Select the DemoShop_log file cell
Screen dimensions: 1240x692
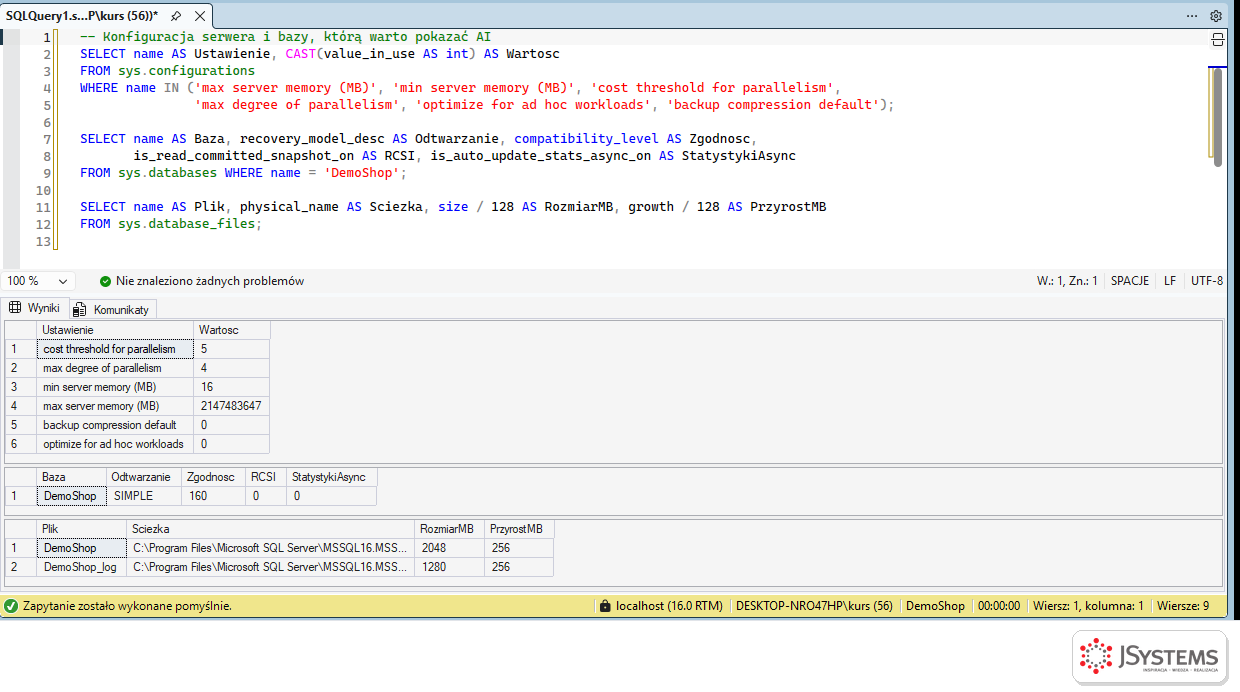pyautogui.click(x=82, y=567)
